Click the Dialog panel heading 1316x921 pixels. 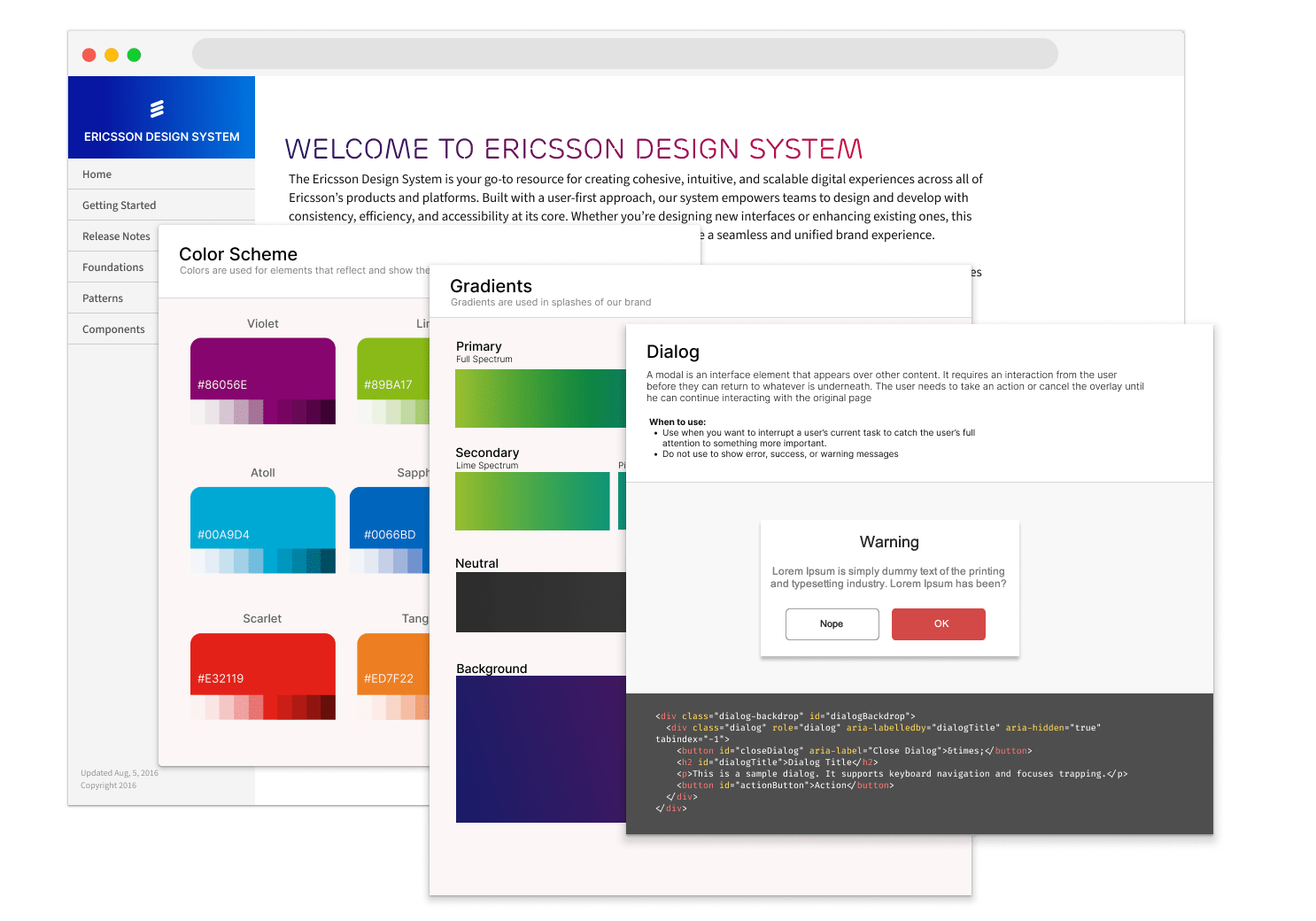(x=673, y=352)
